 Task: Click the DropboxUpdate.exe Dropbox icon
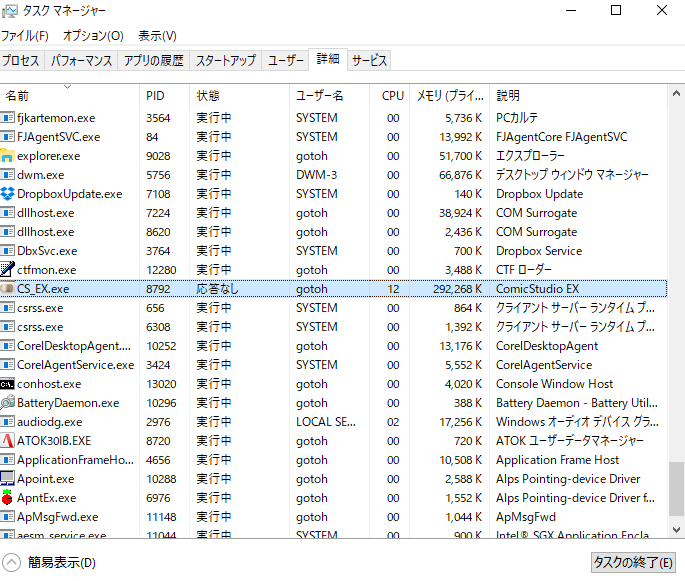pyautogui.click(x=7, y=194)
